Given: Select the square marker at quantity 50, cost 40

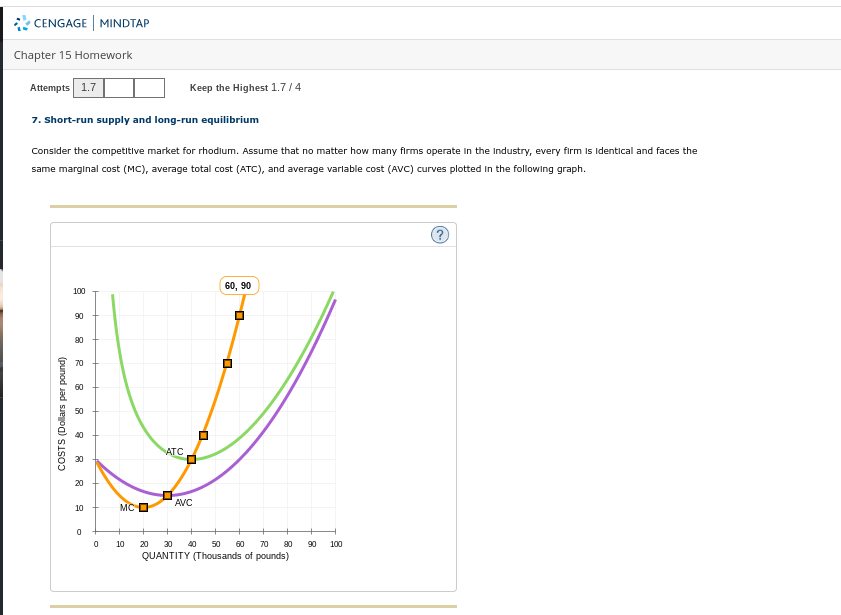Looking at the screenshot, I should pyautogui.click(x=203, y=434).
